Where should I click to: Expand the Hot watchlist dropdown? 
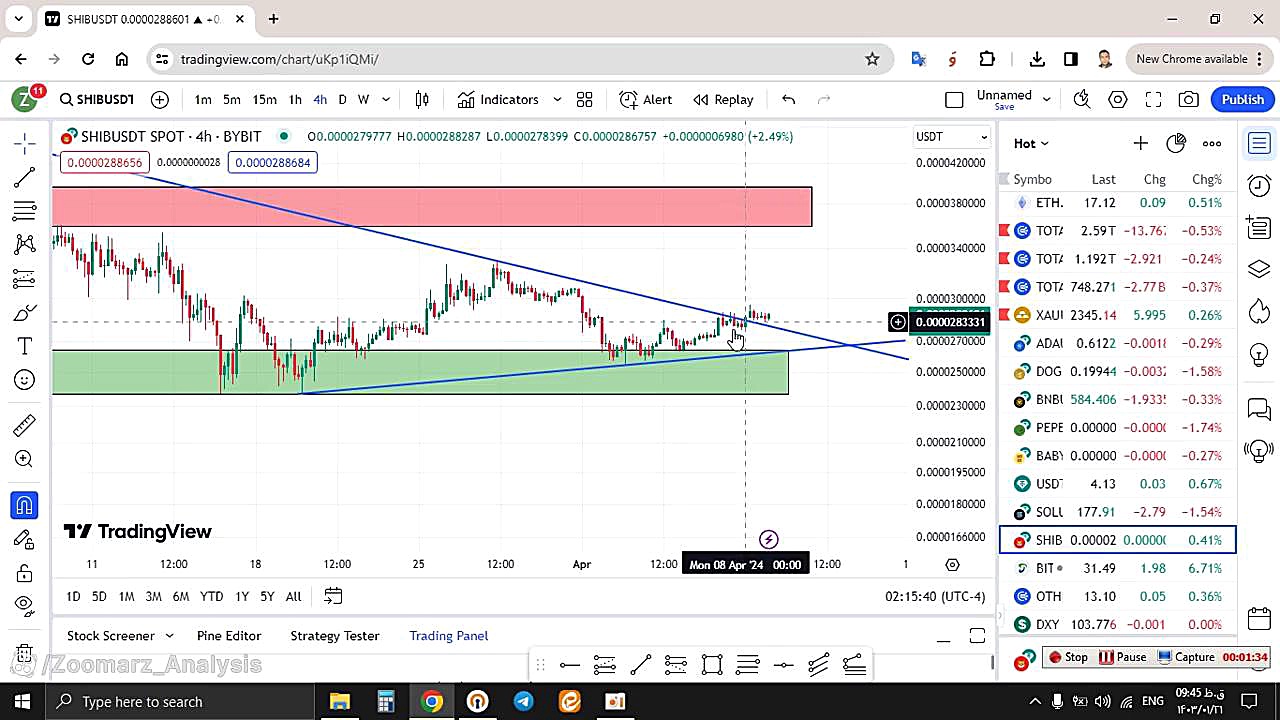1031,144
